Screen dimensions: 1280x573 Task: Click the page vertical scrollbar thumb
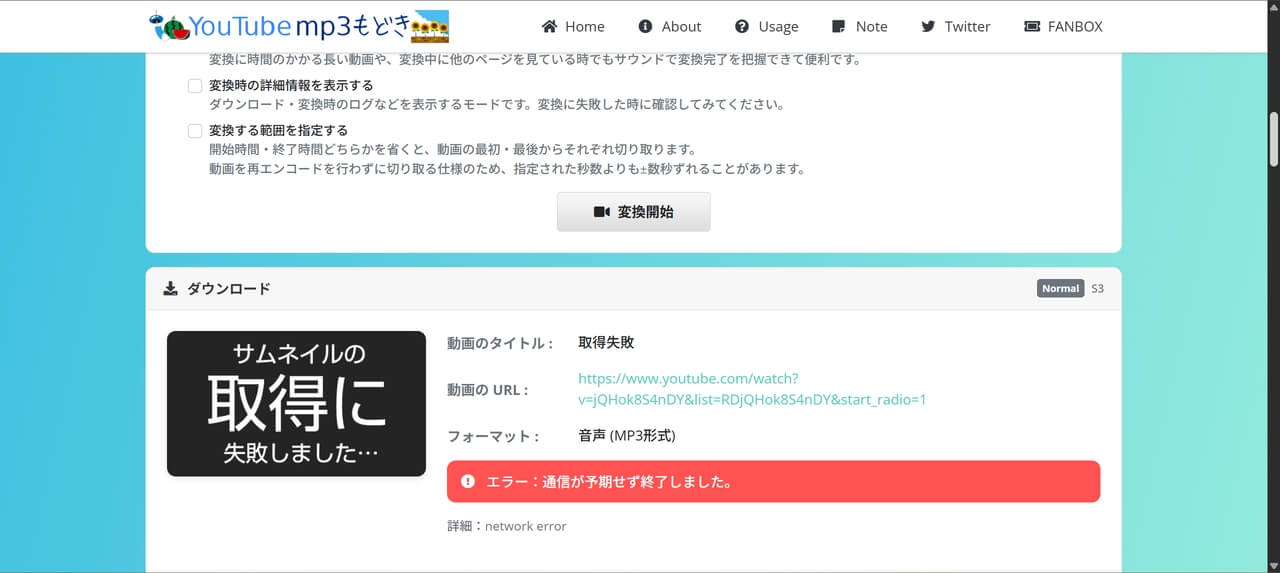[x=1274, y=139]
